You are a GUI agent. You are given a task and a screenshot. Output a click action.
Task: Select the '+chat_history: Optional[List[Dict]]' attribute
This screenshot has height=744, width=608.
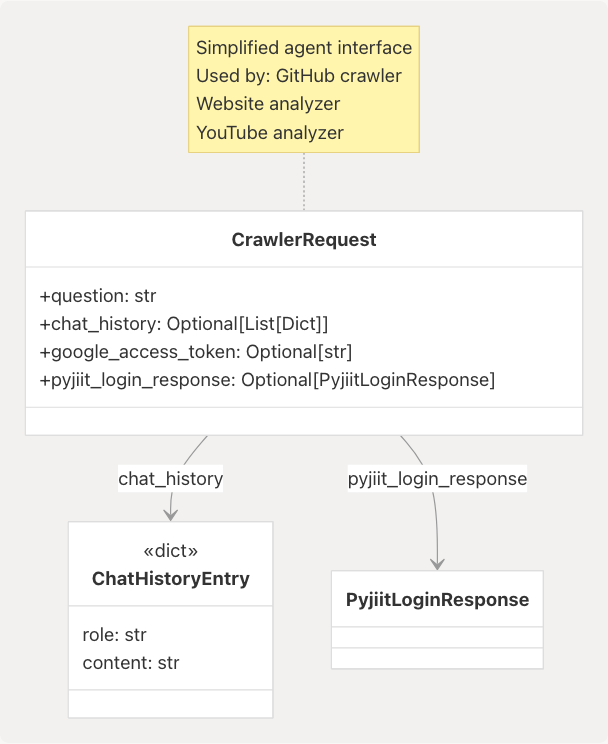coord(184,324)
